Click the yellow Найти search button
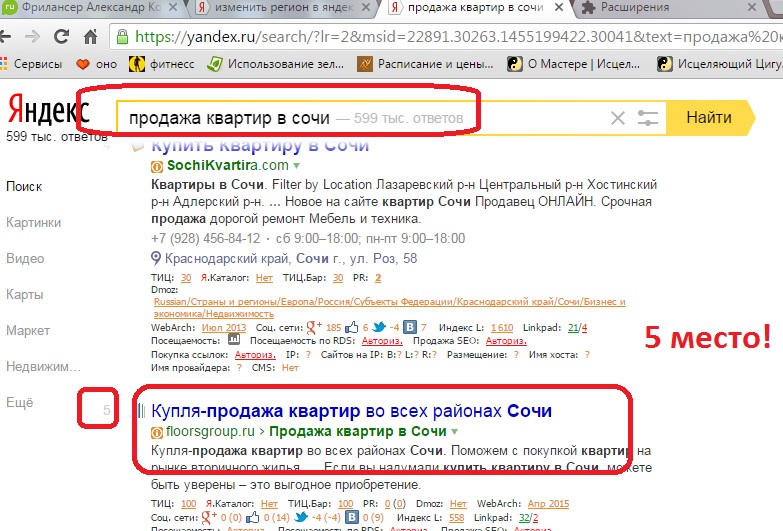783x531 pixels. 709,118
